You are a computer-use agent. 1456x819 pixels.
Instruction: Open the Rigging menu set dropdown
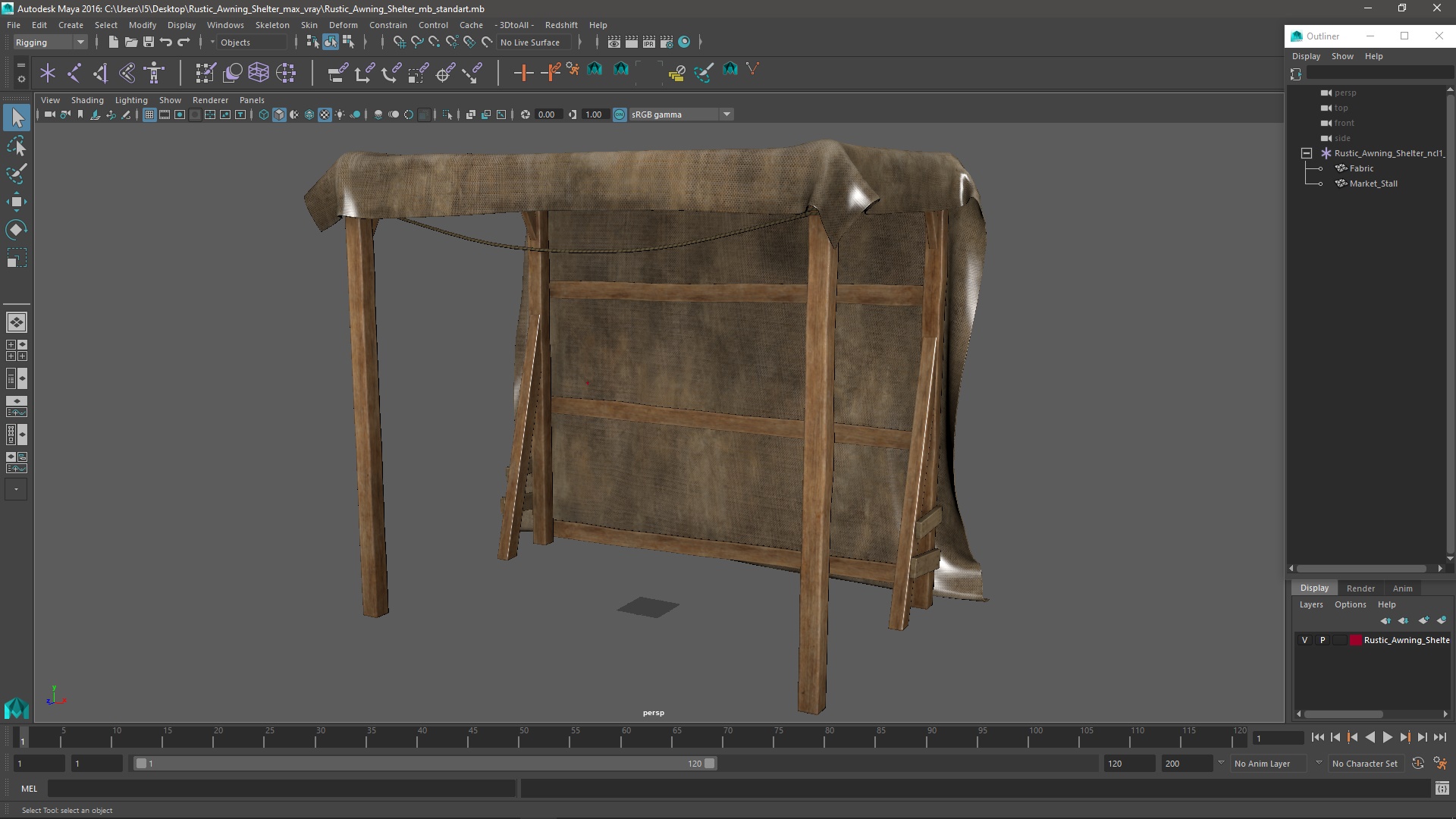click(50, 42)
